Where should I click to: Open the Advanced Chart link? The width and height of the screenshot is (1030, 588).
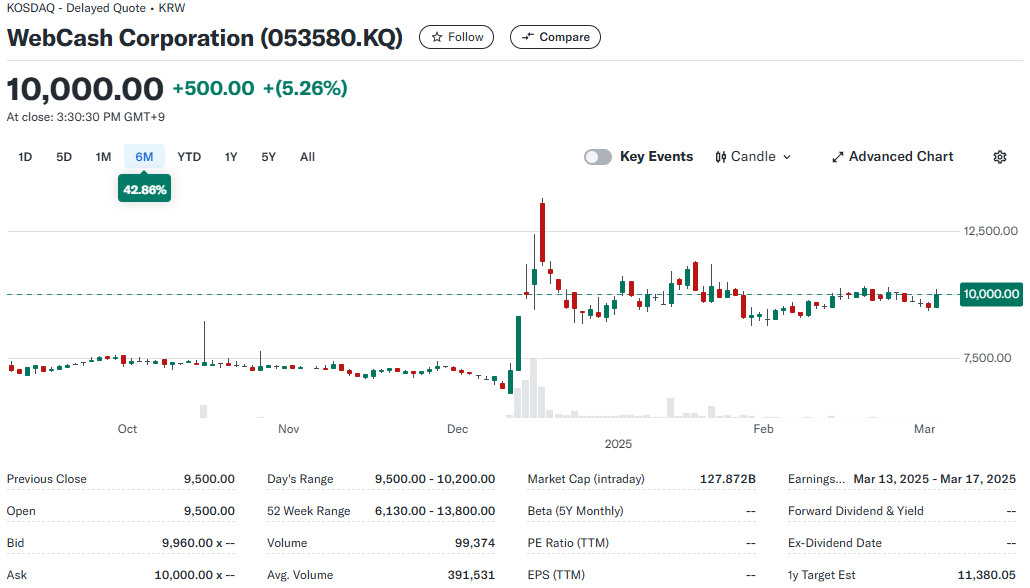(893, 157)
